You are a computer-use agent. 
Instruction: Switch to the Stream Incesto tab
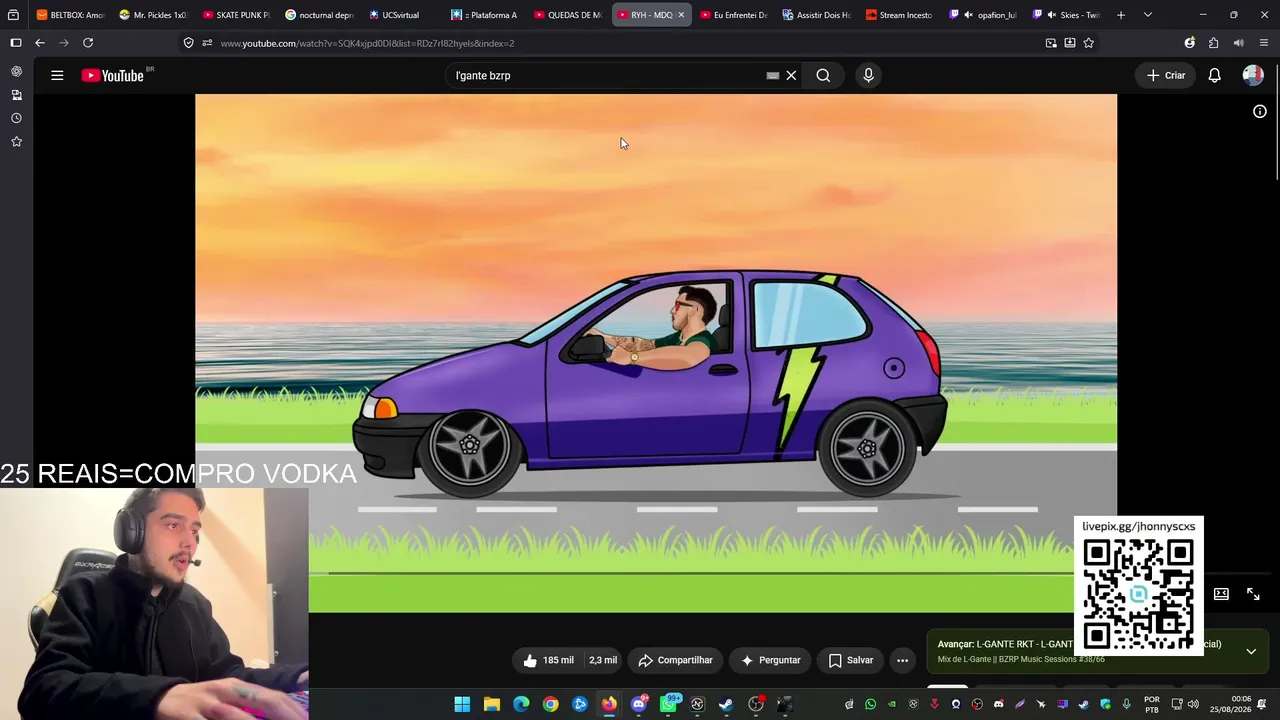[x=899, y=15]
